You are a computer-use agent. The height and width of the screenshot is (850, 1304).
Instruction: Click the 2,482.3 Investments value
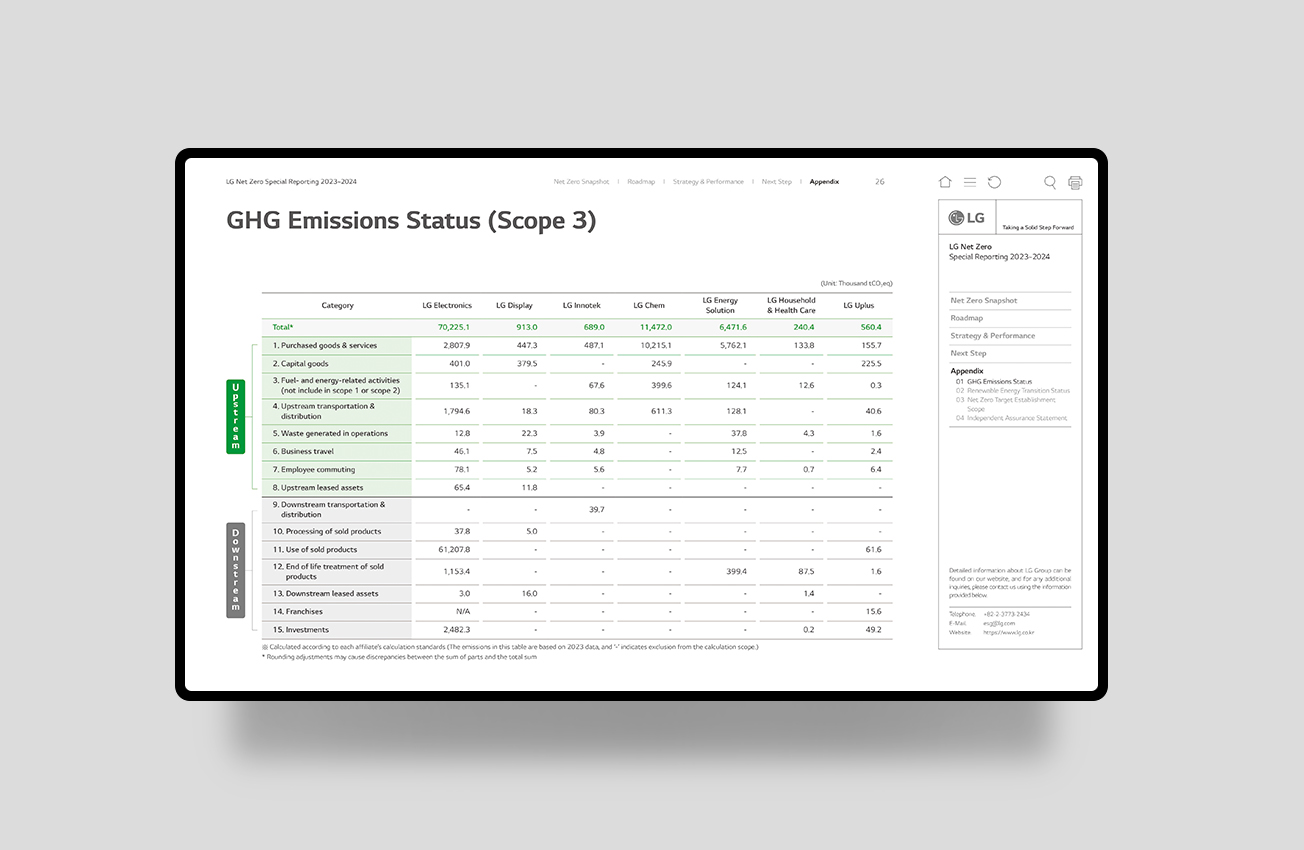tap(456, 629)
